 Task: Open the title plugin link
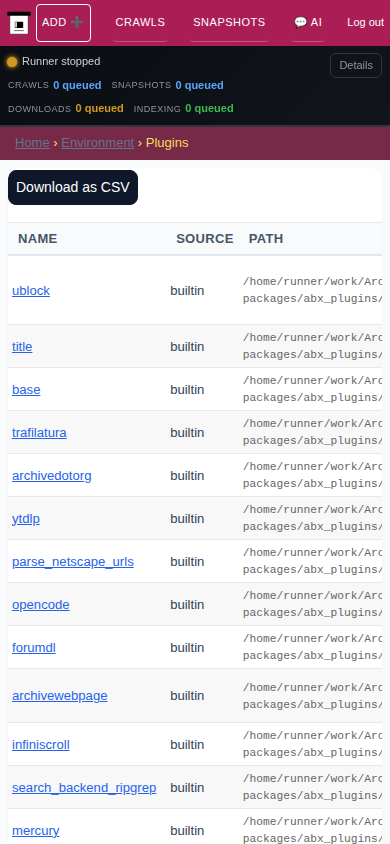[22, 347]
